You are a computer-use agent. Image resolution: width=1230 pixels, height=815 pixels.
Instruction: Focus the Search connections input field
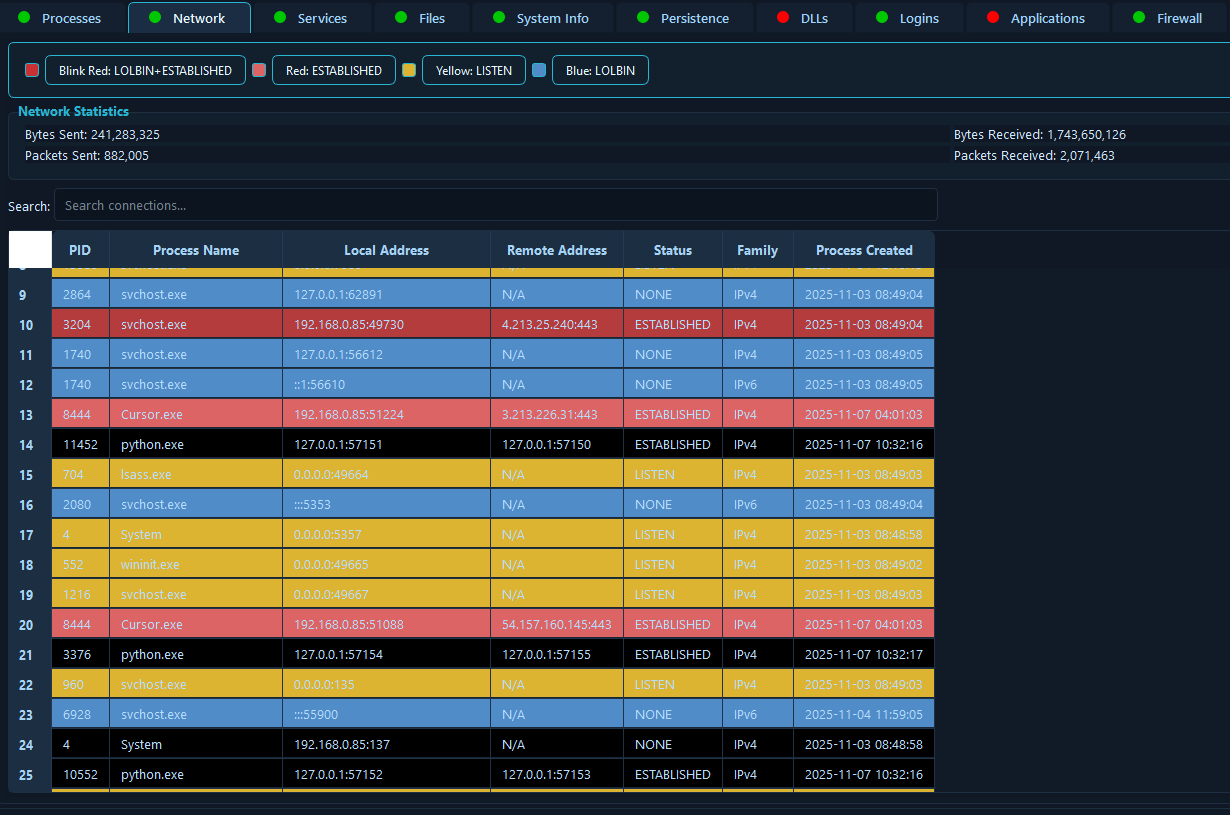point(495,205)
